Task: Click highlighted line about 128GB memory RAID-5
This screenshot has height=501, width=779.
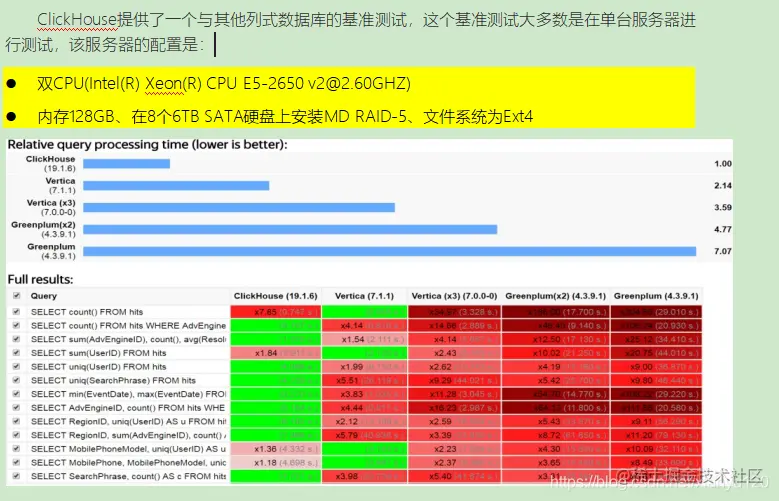Action: click(285, 117)
